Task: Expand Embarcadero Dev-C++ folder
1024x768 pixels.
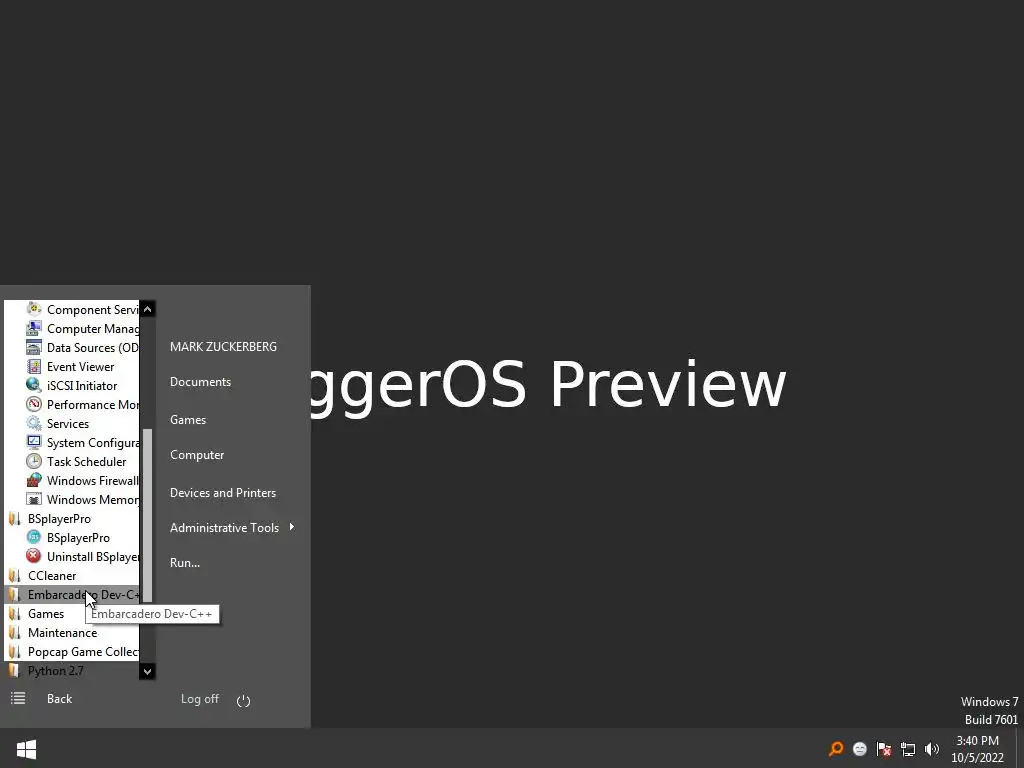Action: point(72,594)
